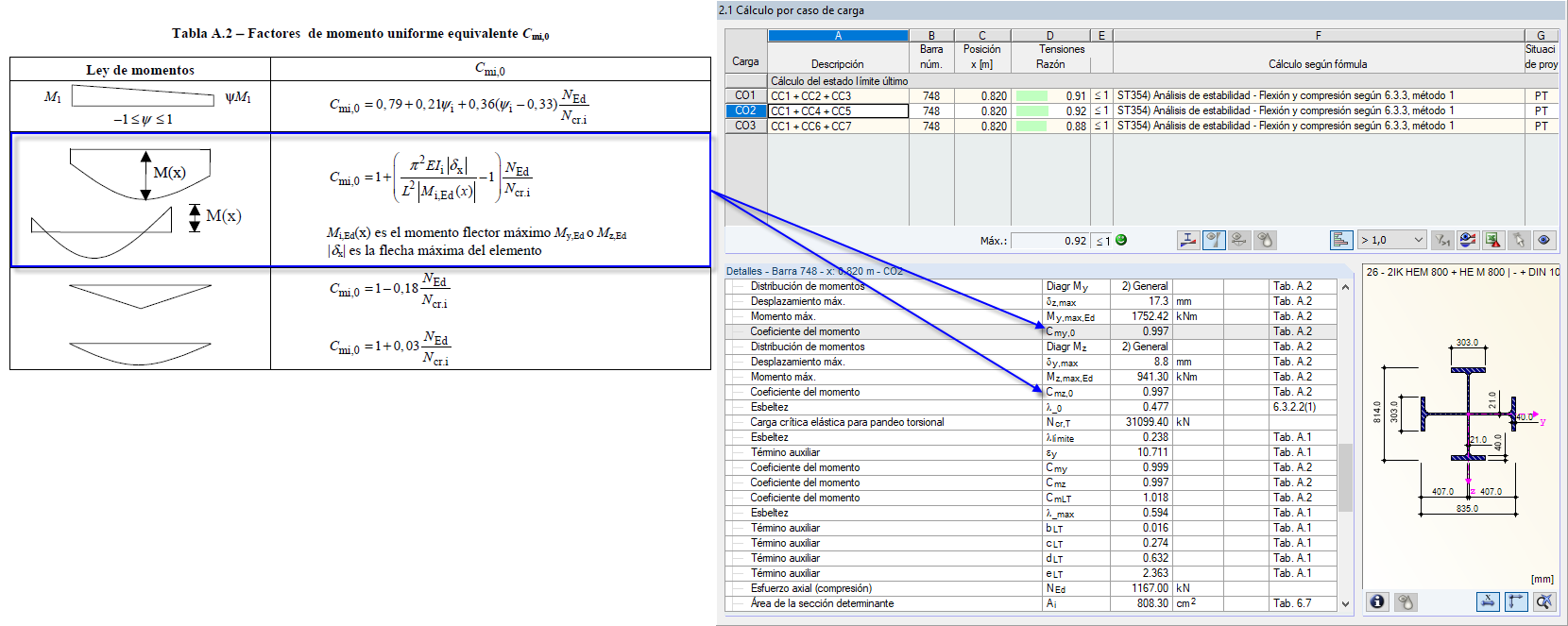The height and width of the screenshot is (626, 1568).
Task: Click the filter greater-than-1 icon
Action: 1442,240
